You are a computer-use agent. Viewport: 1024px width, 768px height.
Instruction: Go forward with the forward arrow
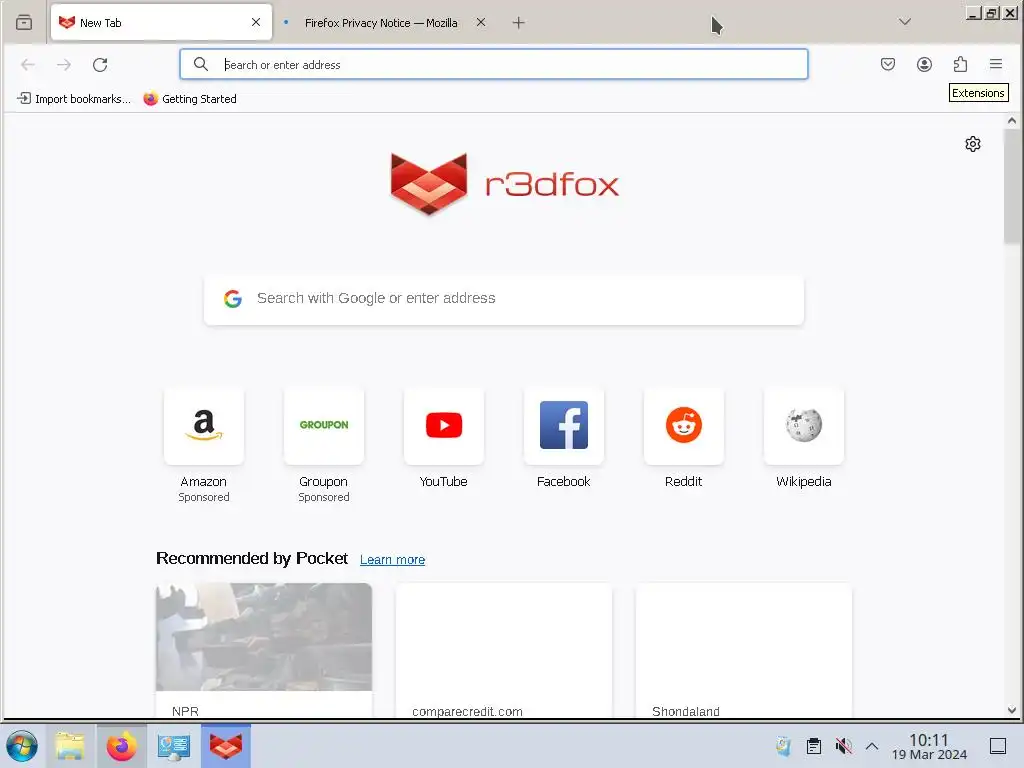pos(63,64)
